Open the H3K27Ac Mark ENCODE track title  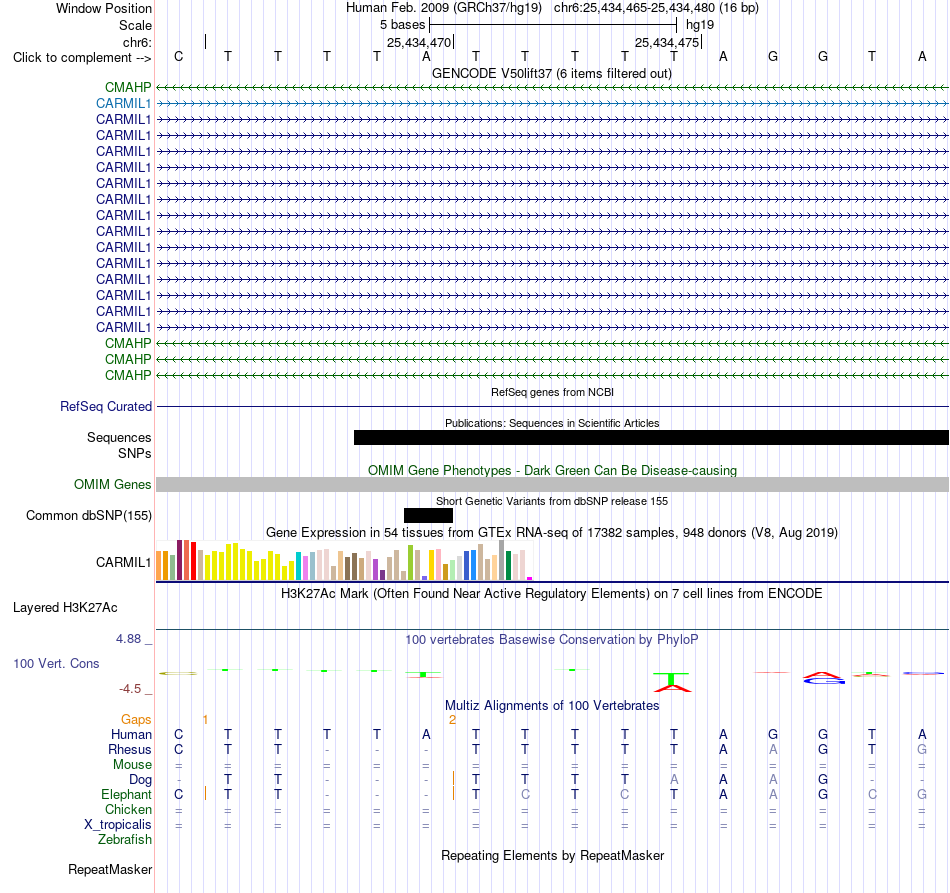tap(551, 594)
